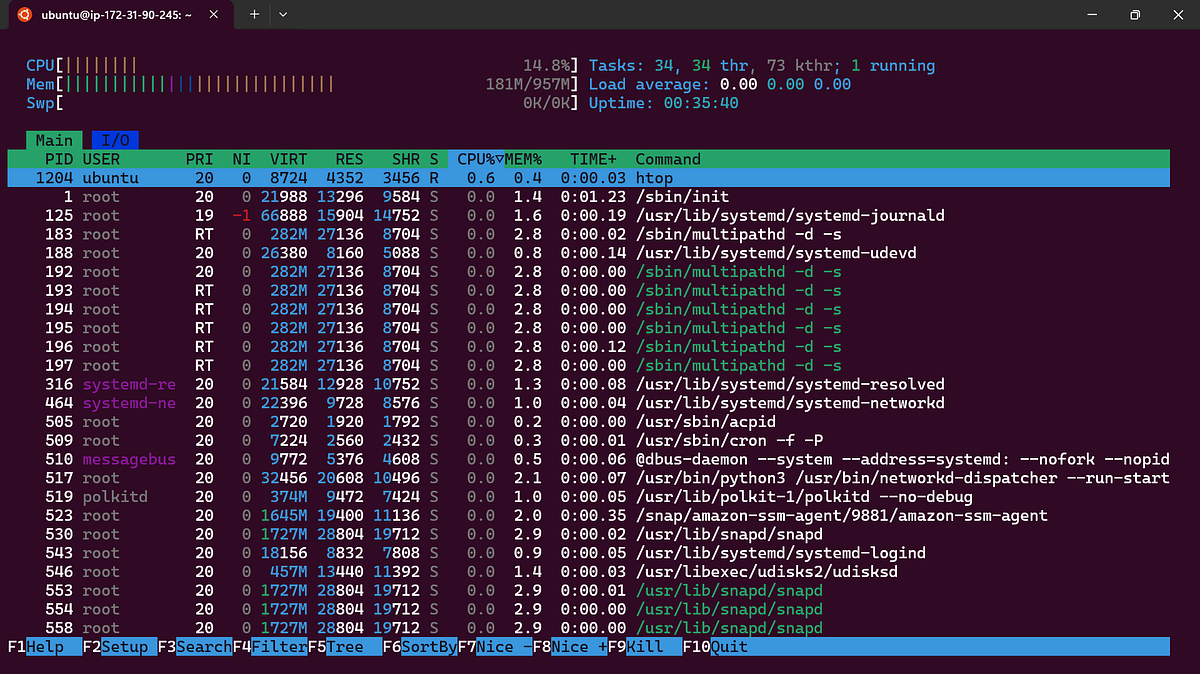The width and height of the screenshot is (1200, 674).
Task: Activate F3 Search in htop
Action: [x=195, y=646]
